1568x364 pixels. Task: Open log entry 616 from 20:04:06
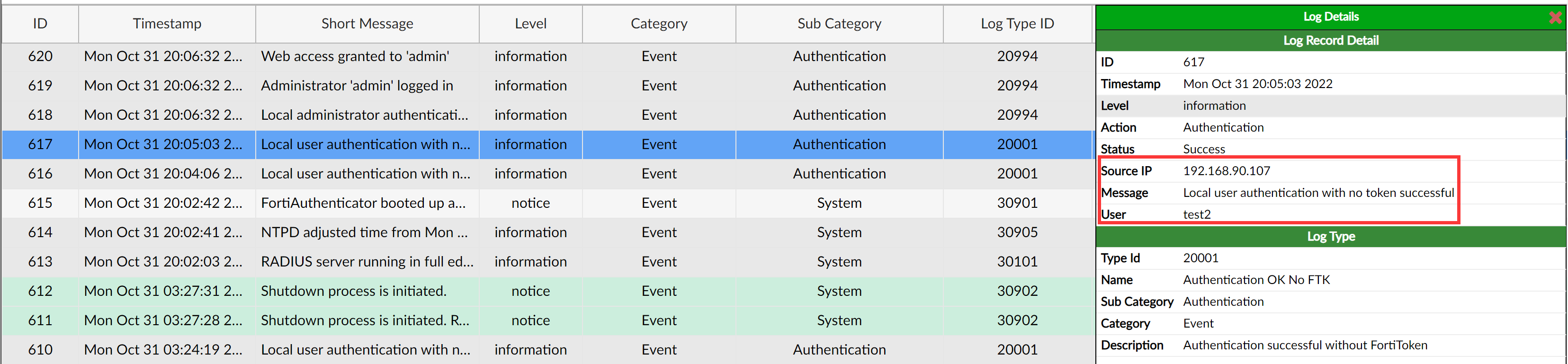365,173
